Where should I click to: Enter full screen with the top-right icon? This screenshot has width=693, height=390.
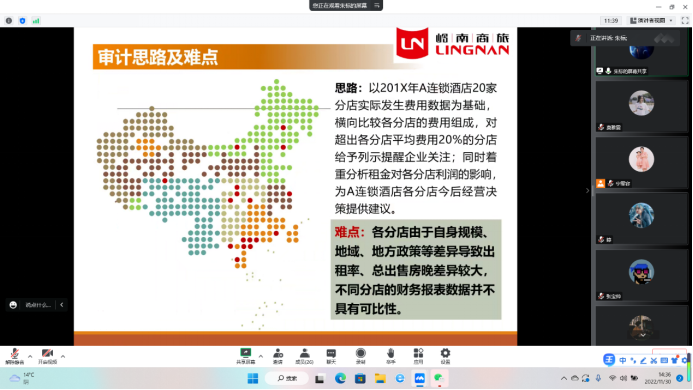(685, 20)
